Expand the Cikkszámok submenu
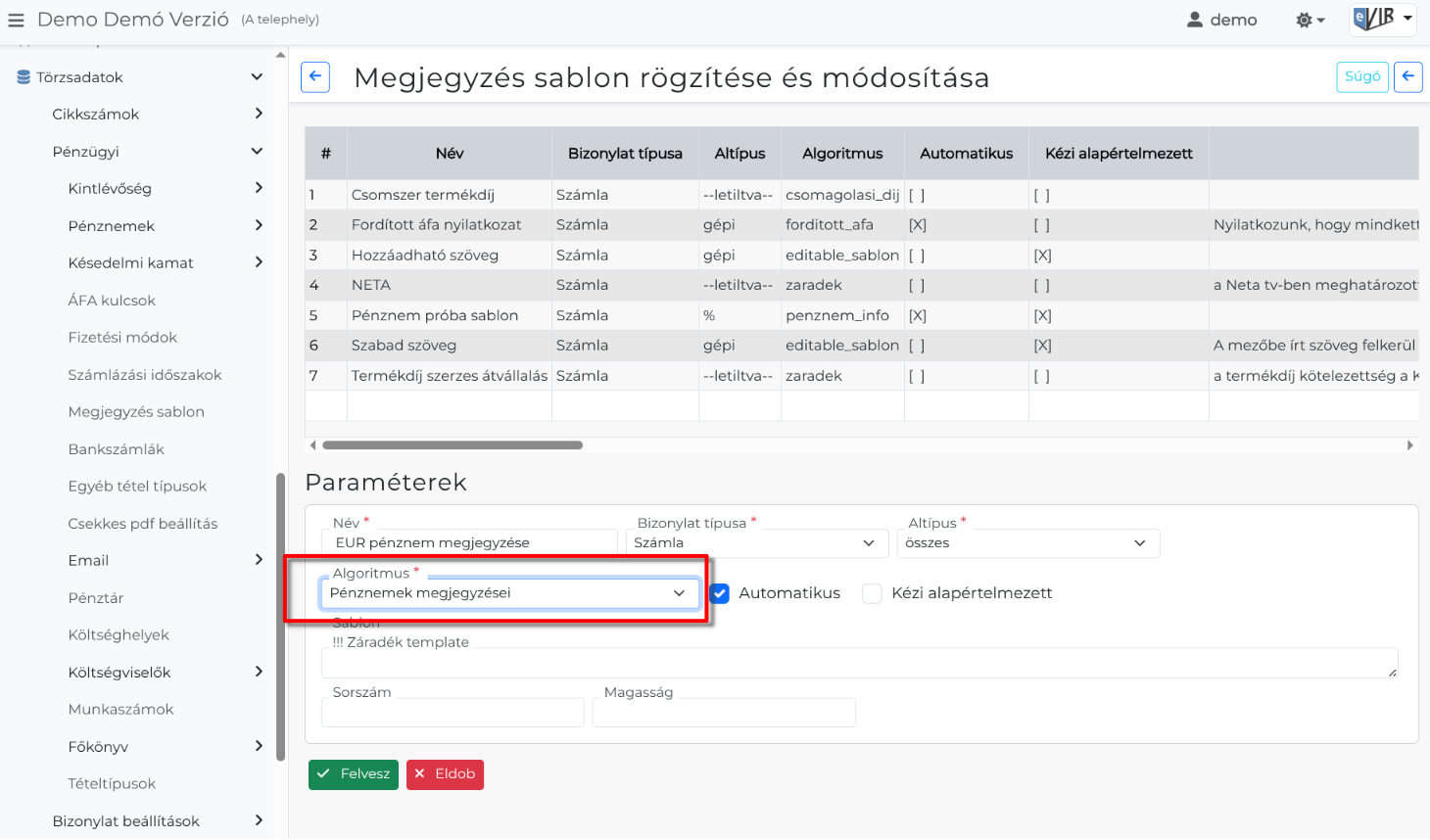 click(258, 115)
